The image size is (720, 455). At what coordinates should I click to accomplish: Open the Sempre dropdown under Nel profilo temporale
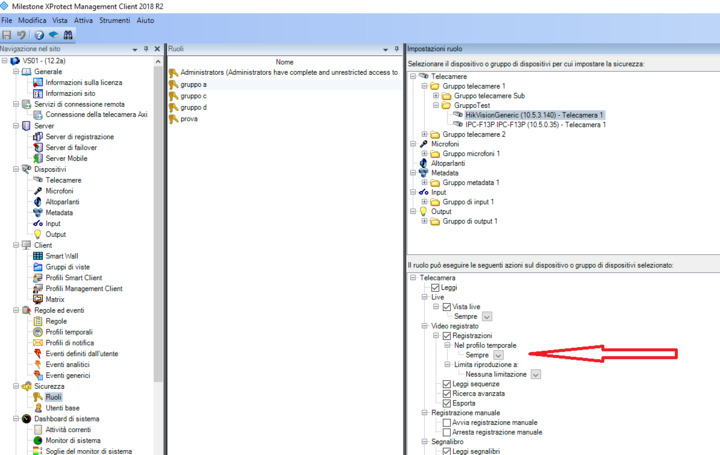[498, 355]
